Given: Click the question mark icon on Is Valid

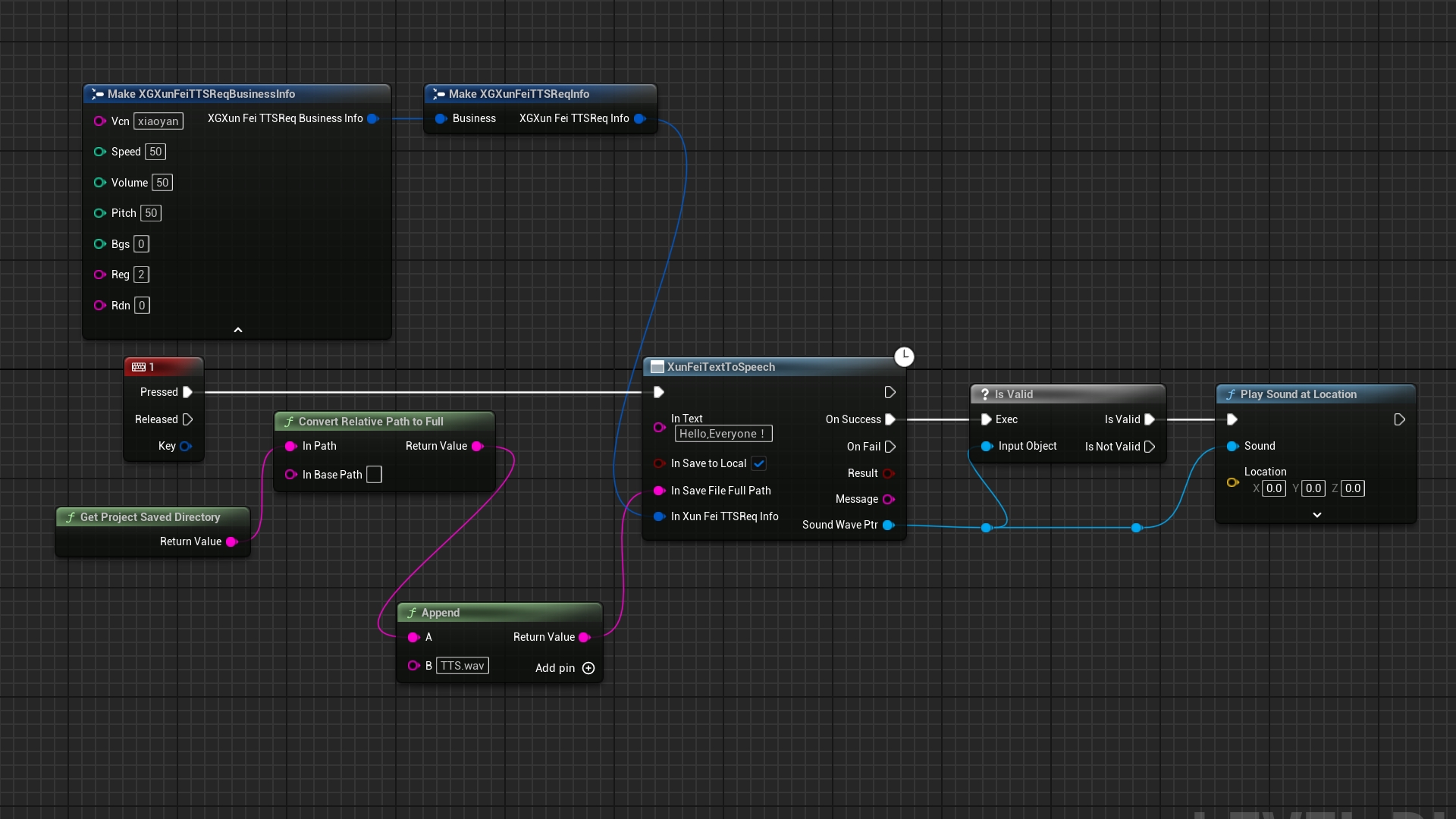Looking at the screenshot, I should coord(984,394).
